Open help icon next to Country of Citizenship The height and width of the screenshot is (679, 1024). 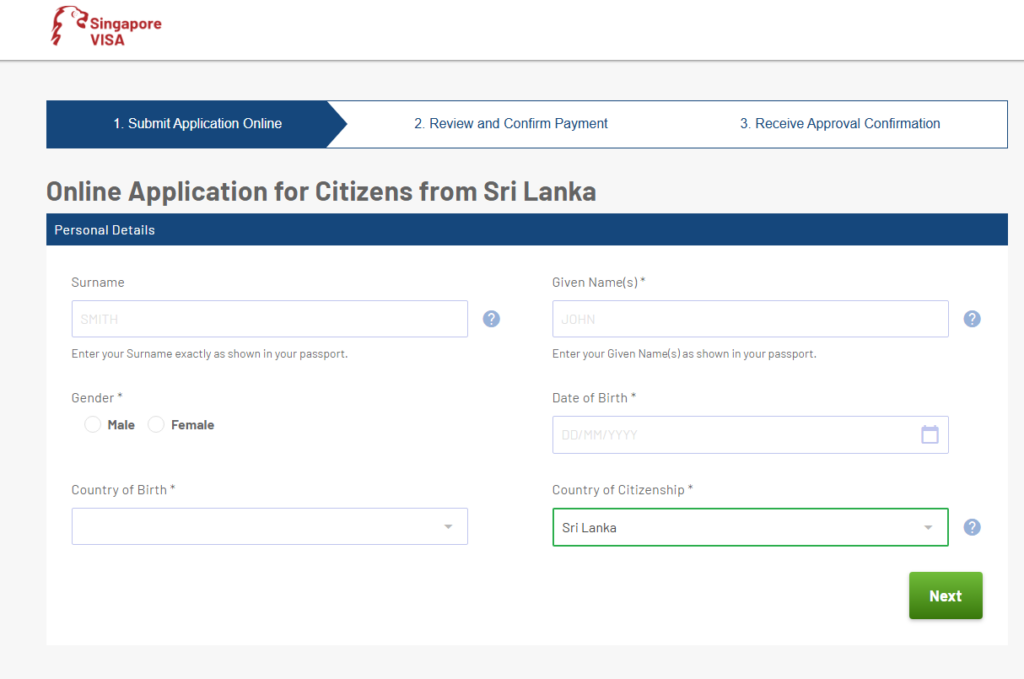click(972, 527)
